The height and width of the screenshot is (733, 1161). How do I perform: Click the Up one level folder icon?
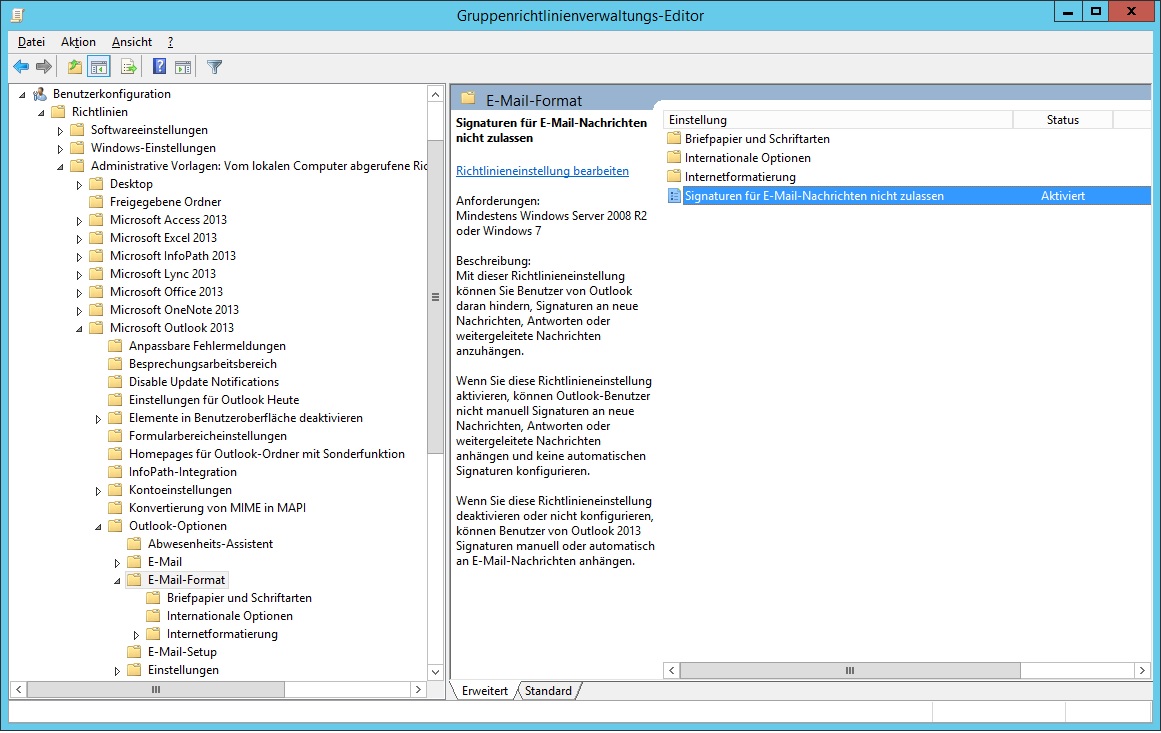pyautogui.click(x=75, y=67)
